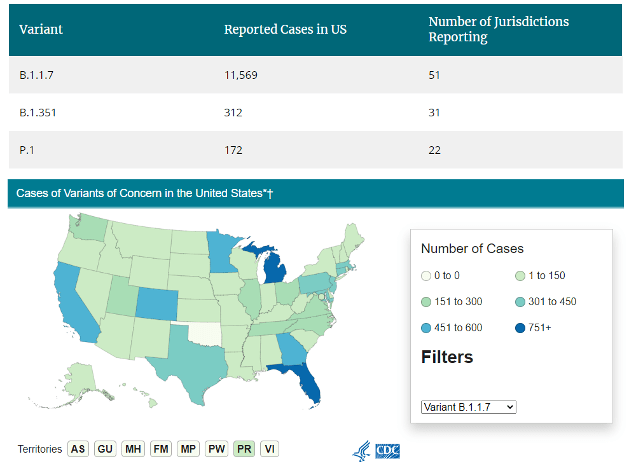Click the CDC logo icon
This screenshot has width=630, height=466.
386,451
